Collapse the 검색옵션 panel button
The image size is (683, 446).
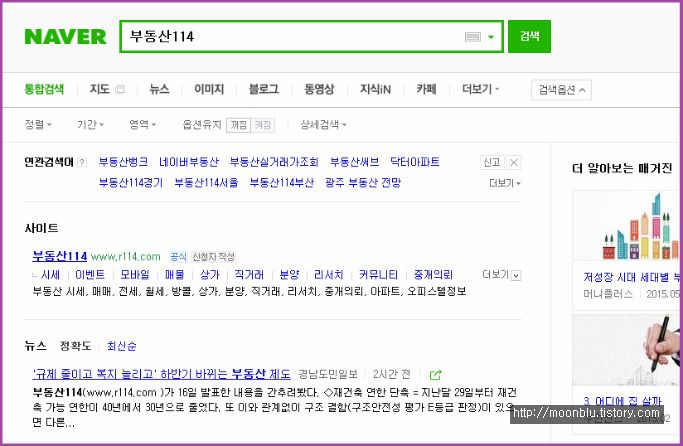coord(561,90)
